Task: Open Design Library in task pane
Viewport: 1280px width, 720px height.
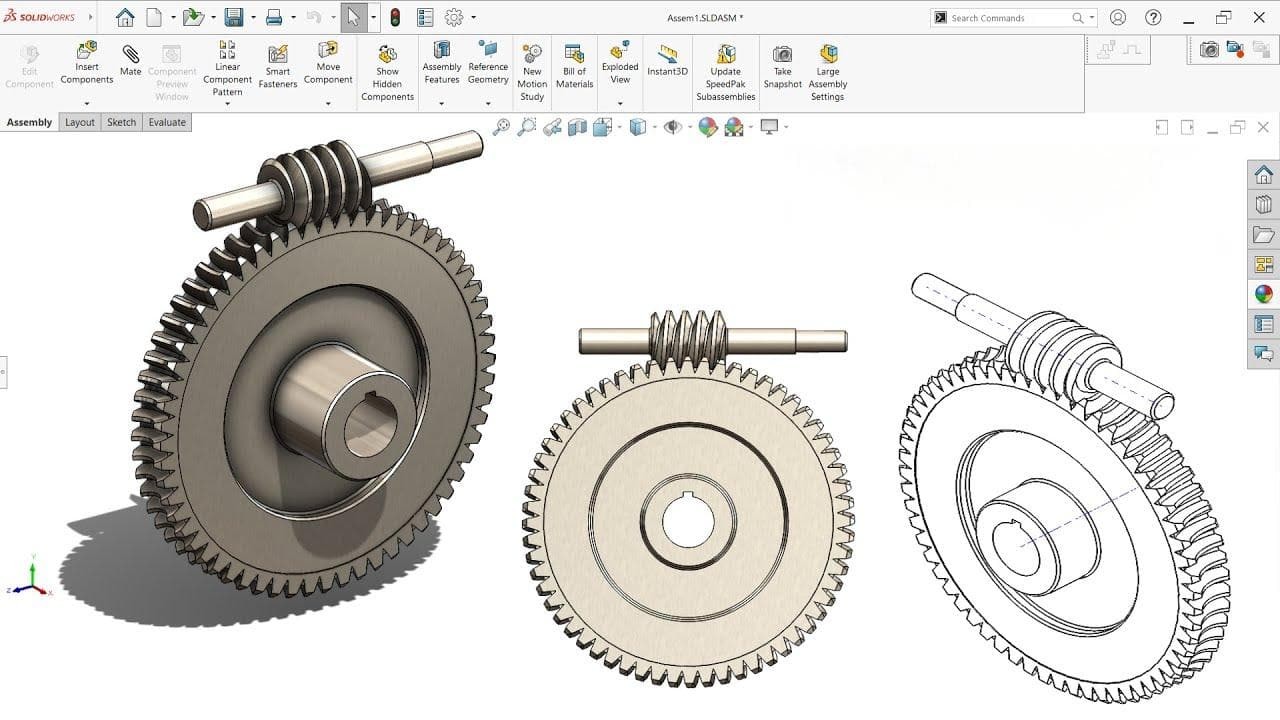Action: point(1264,205)
